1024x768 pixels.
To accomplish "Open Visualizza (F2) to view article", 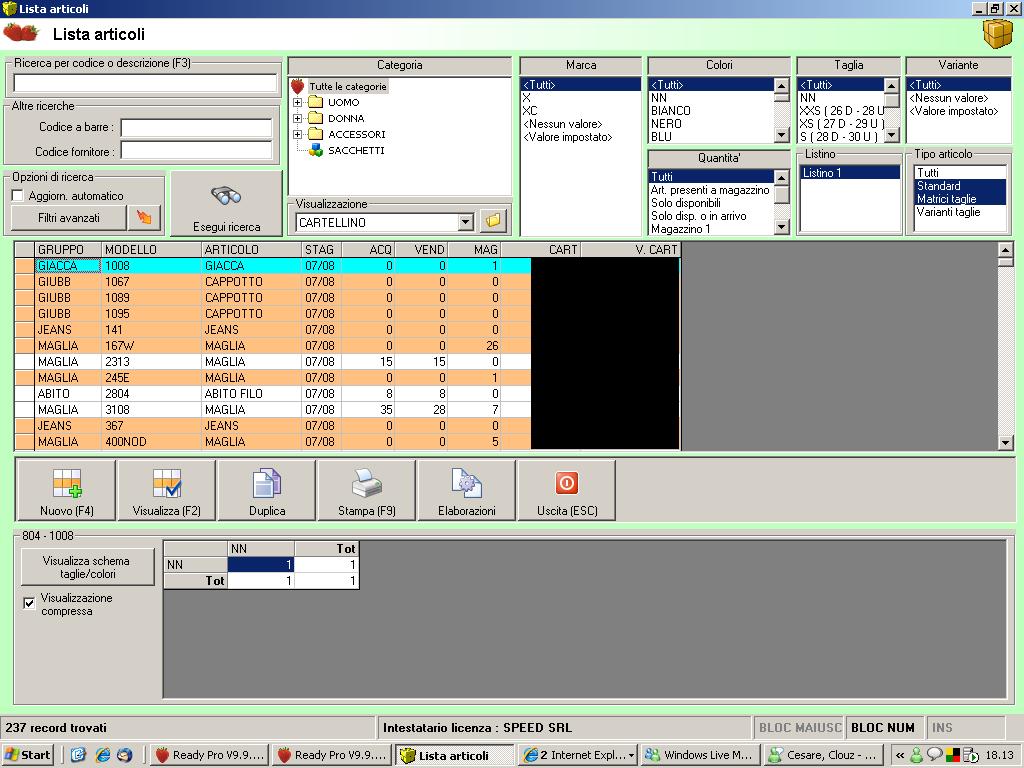I will coord(167,490).
